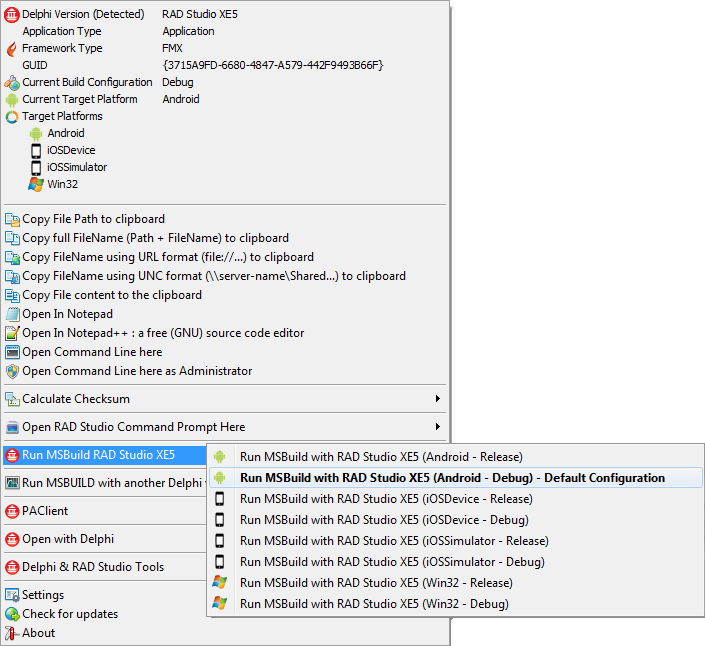Select Open Command Line here

(x=225, y=352)
